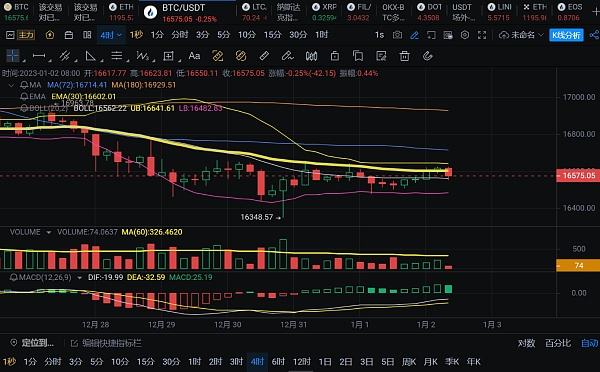The width and height of the screenshot is (600, 372).
Task: Switch to the LTC ticker tab
Action: 254,12
